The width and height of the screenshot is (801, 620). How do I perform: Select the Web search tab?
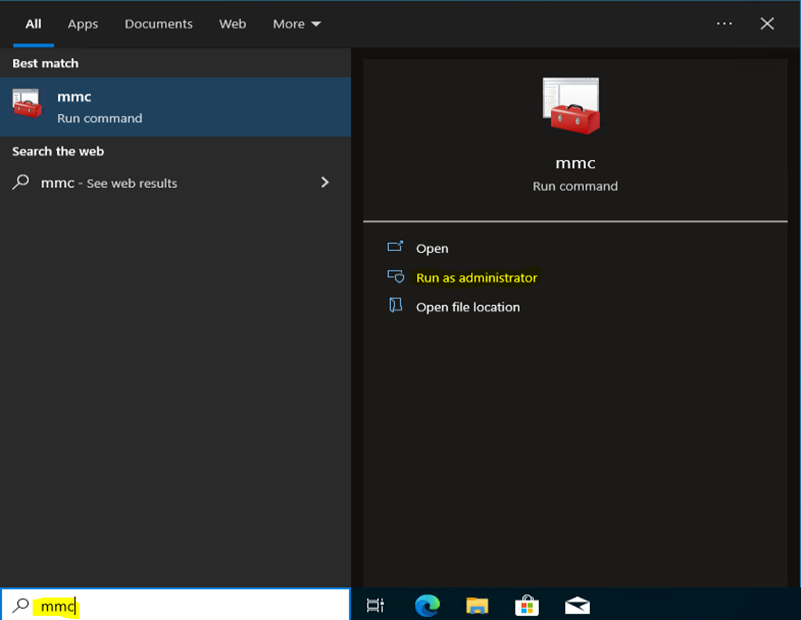pos(233,24)
